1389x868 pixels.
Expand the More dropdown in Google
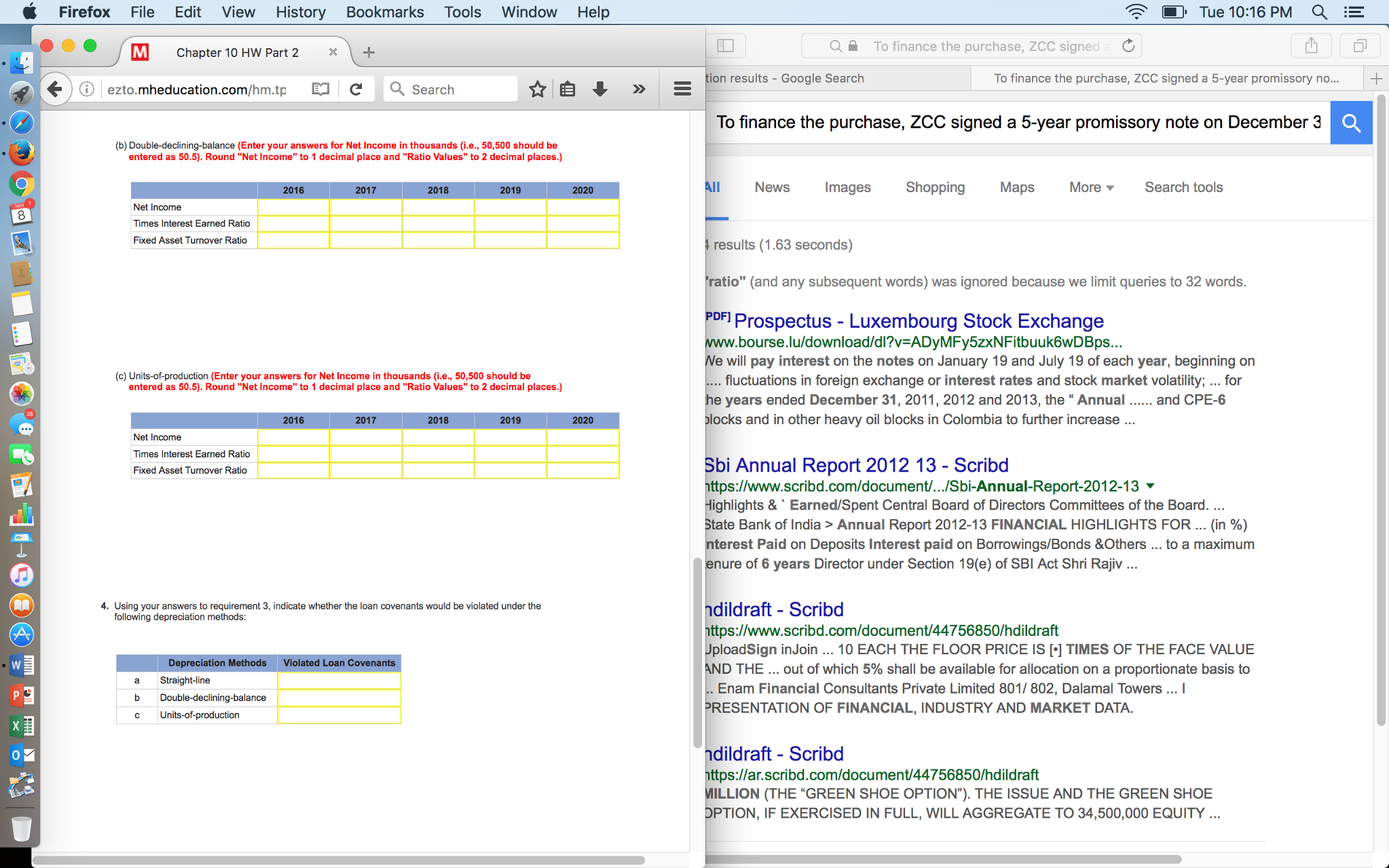click(x=1091, y=187)
